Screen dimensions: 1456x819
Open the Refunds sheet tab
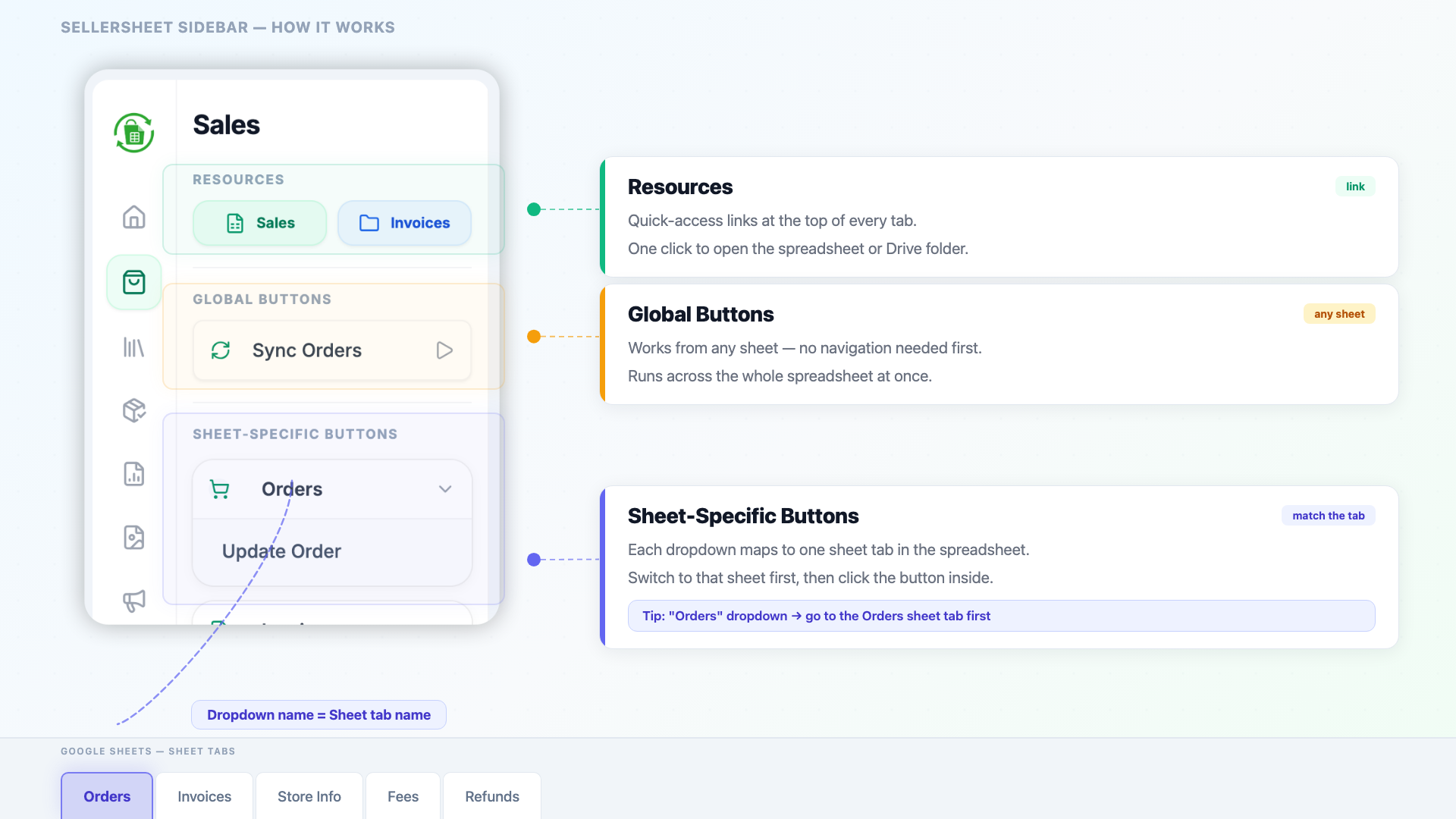click(x=491, y=796)
